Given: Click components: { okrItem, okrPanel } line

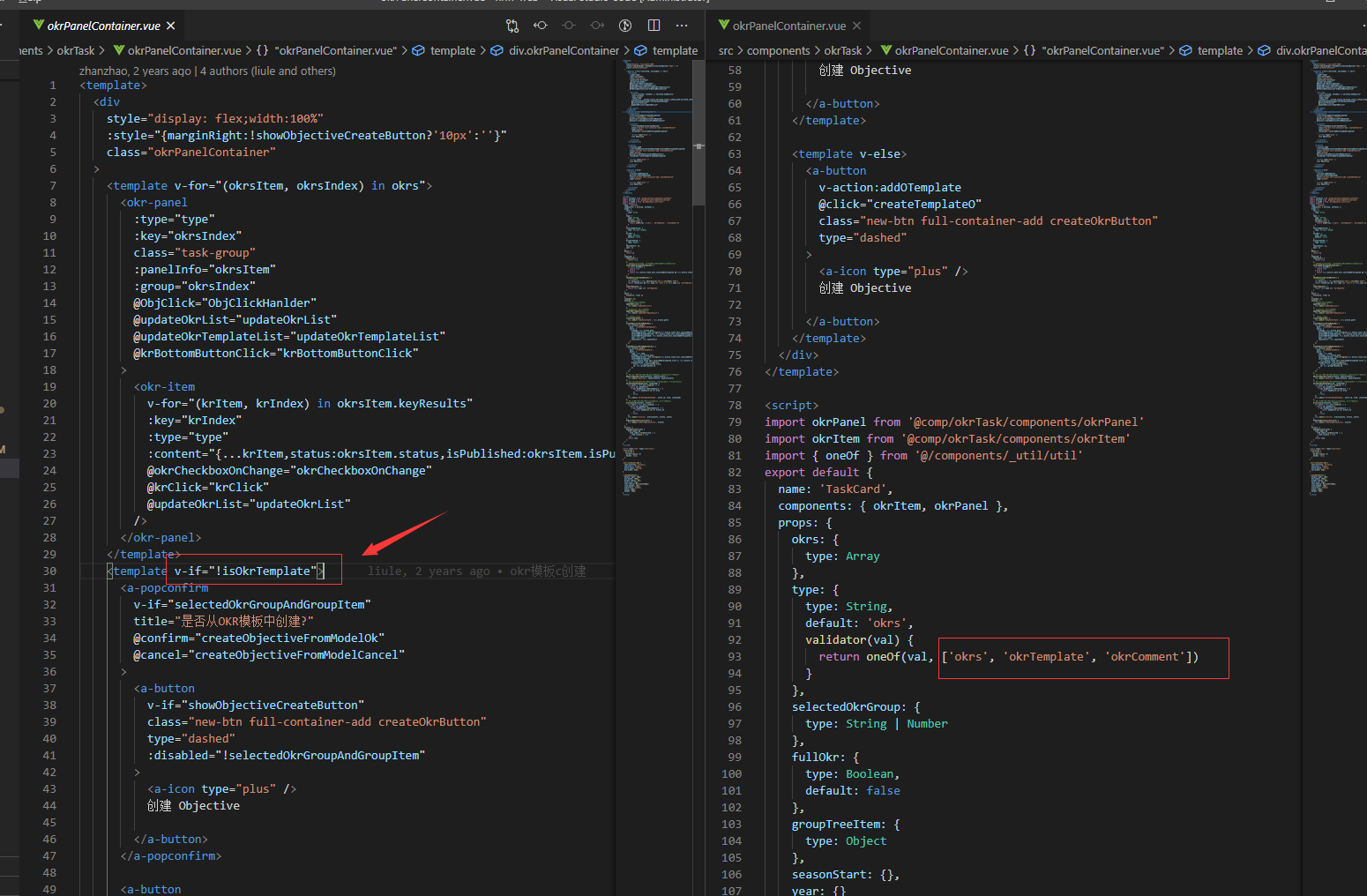Looking at the screenshot, I should [893, 505].
